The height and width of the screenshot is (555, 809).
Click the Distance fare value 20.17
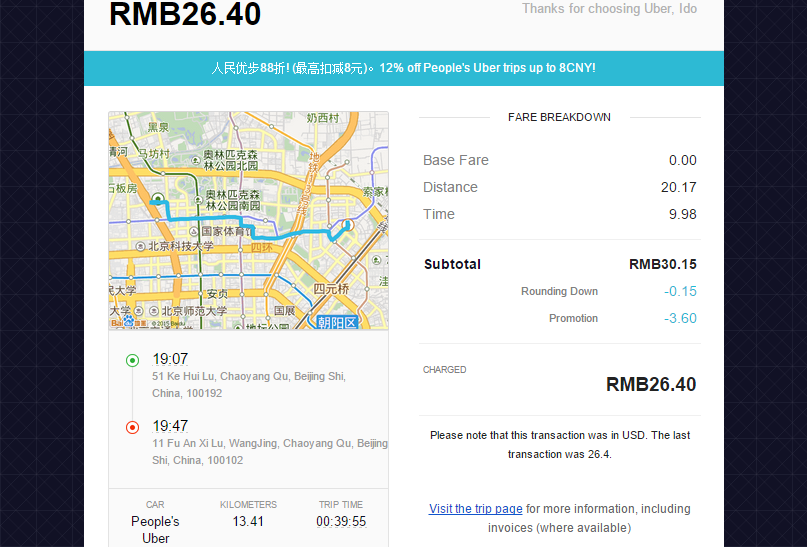point(678,187)
